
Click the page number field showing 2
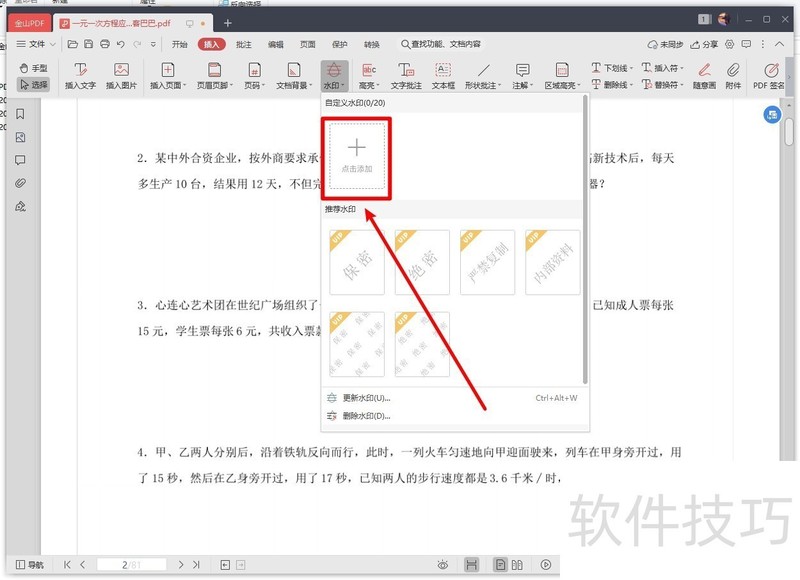(x=132, y=565)
